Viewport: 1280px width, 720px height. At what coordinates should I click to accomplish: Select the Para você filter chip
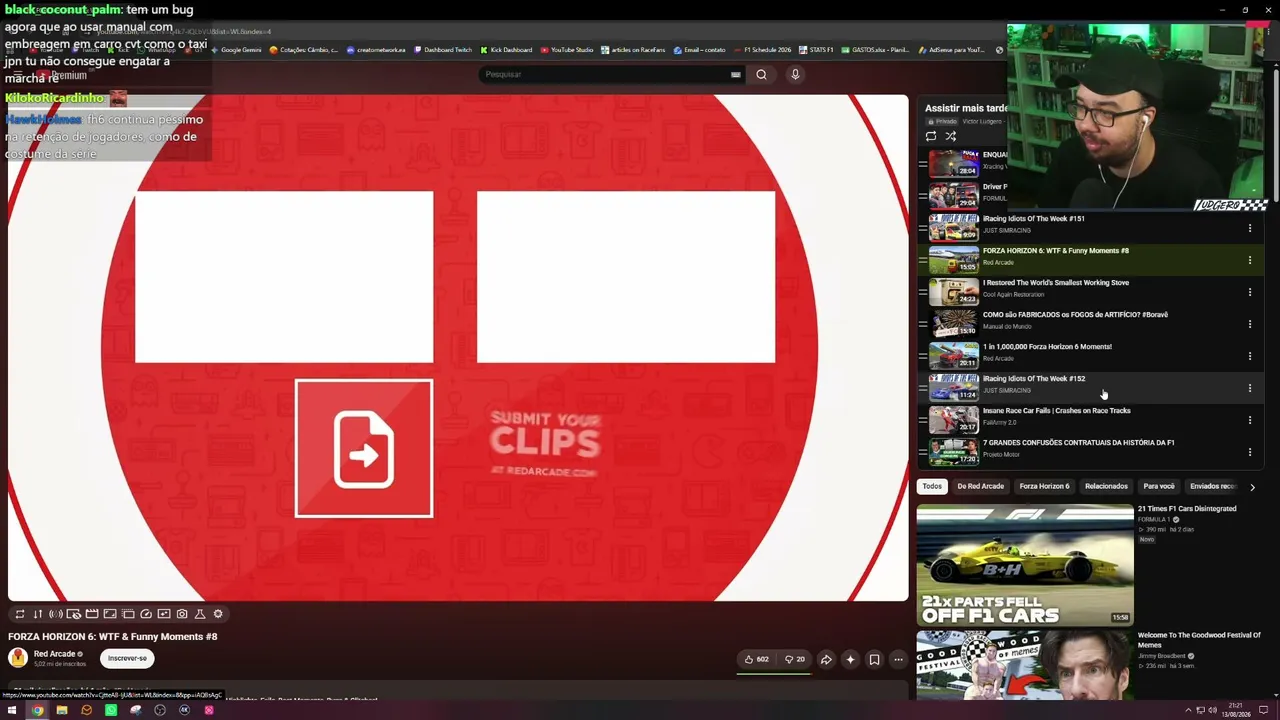(1159, 487)
